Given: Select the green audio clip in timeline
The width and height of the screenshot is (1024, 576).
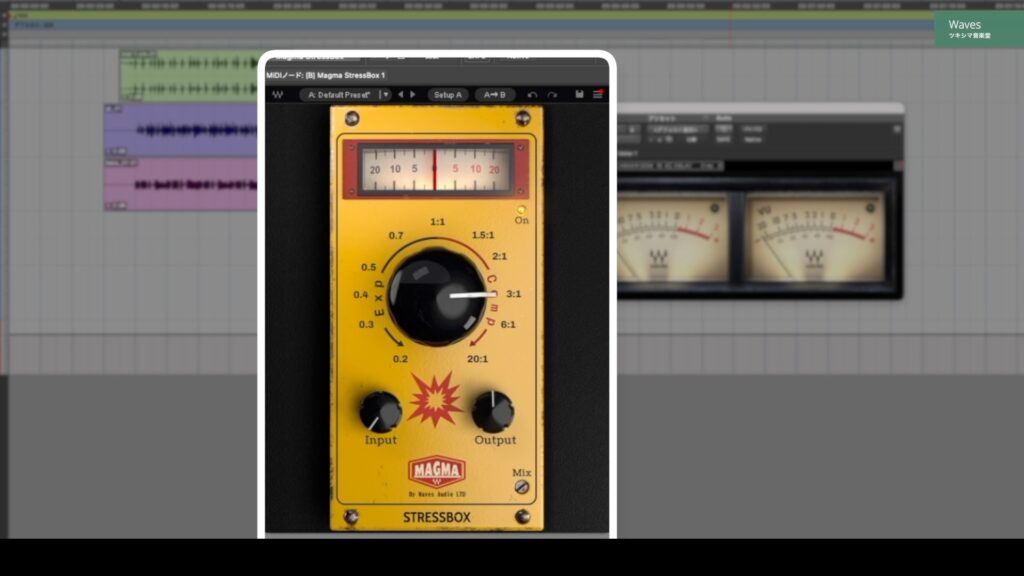Looking at the screenshot, I should [x=188, y=75].
